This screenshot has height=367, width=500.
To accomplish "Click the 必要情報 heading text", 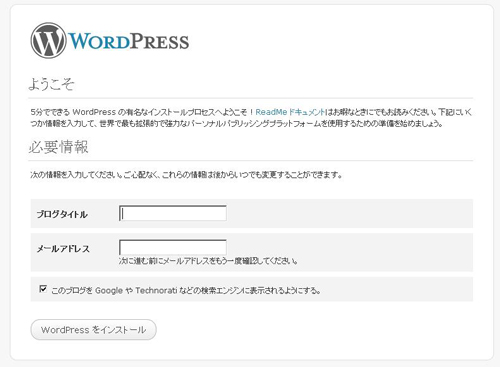I will click(59, 147).
